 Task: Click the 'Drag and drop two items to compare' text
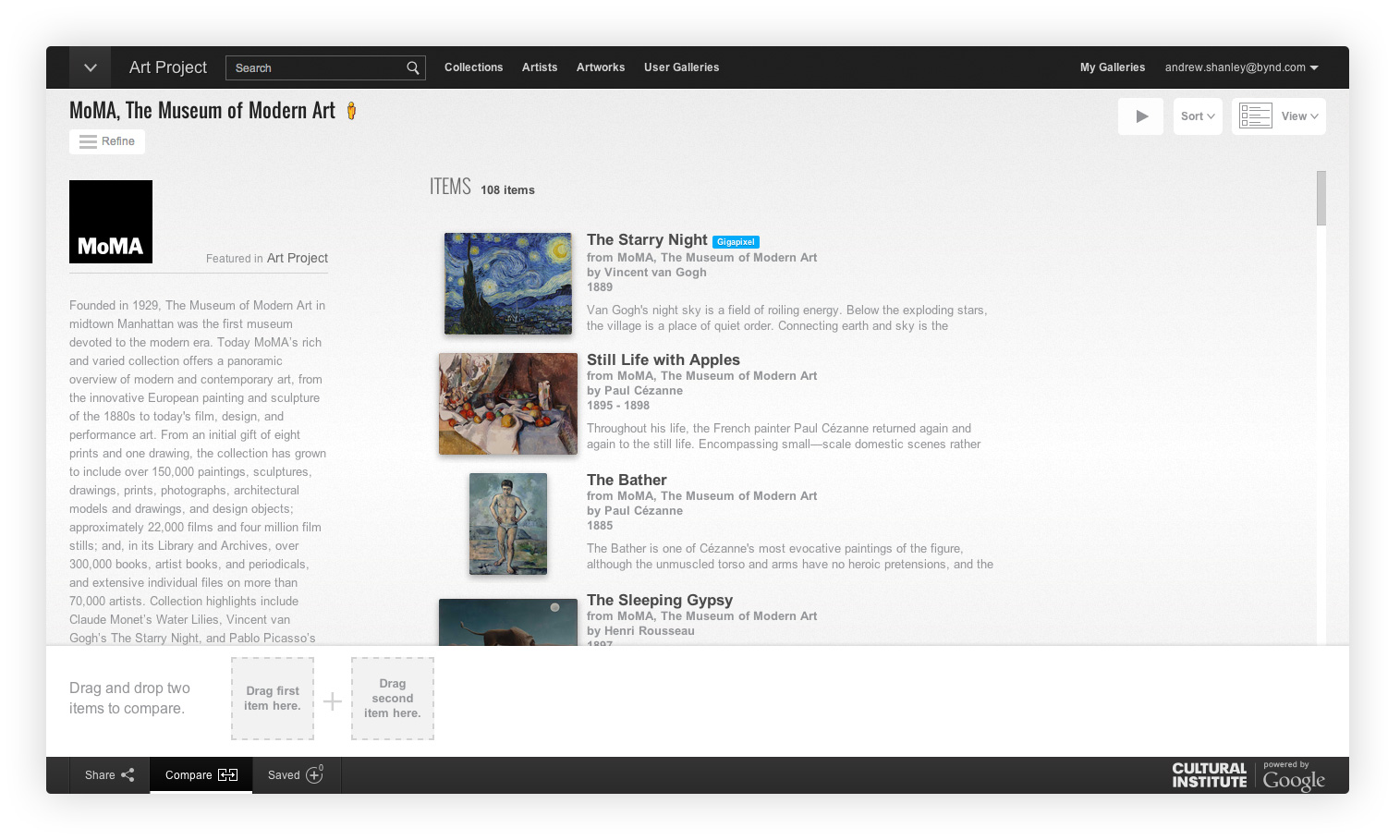pyautogui.click(x=129, y=699)
